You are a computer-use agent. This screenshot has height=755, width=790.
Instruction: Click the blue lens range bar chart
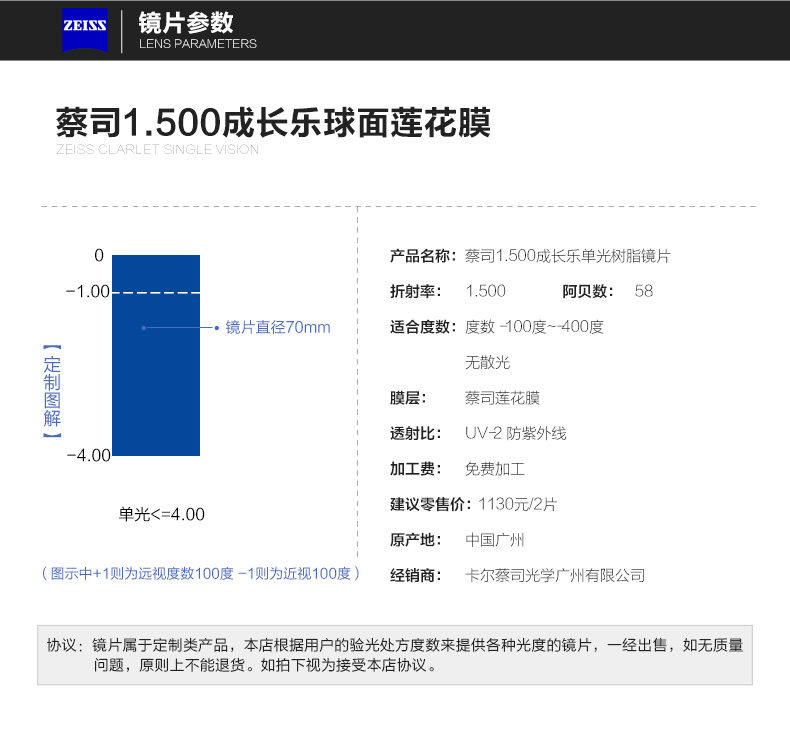coord(156,355)
